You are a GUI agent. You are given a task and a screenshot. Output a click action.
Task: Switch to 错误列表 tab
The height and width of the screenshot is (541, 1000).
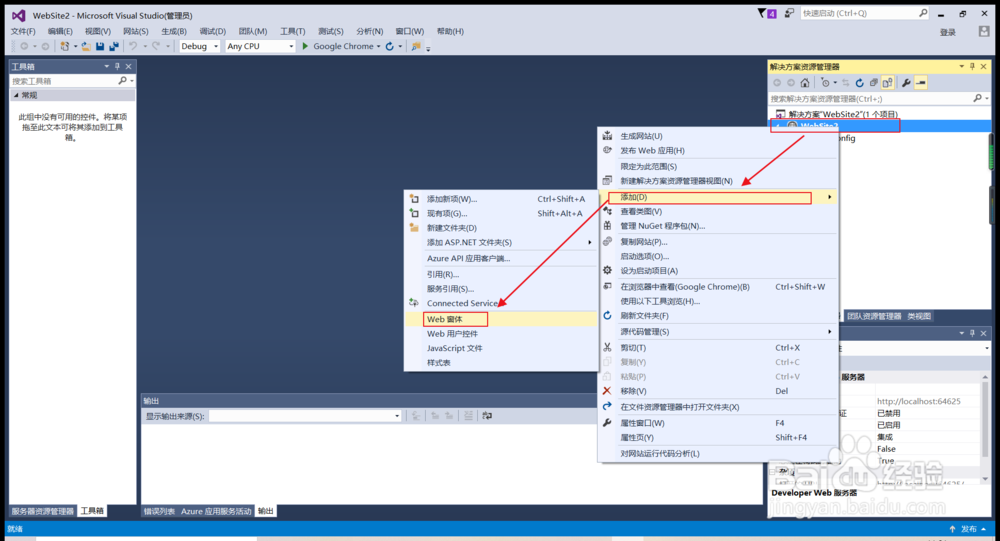(159, 511)
